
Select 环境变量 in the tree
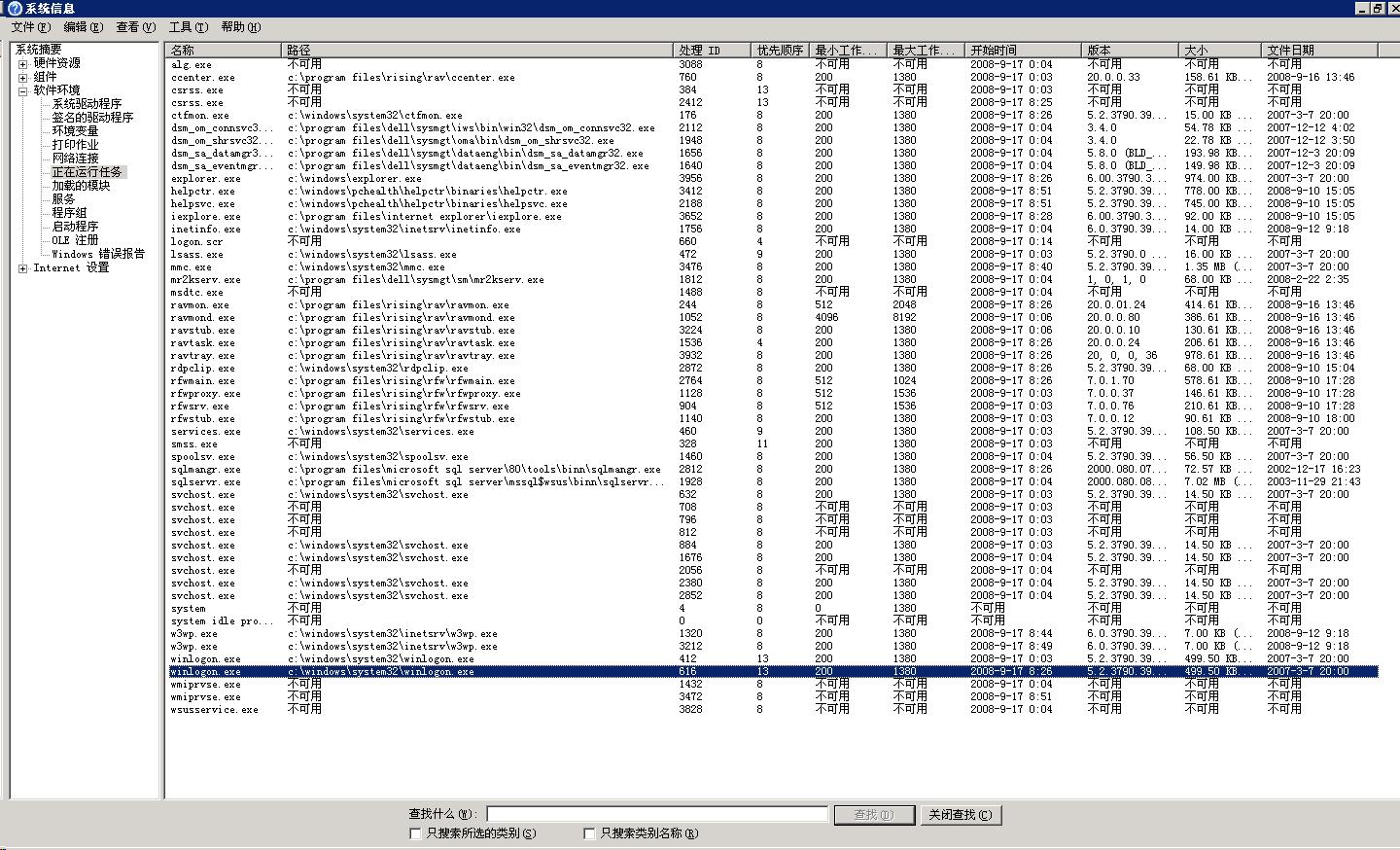75,131
